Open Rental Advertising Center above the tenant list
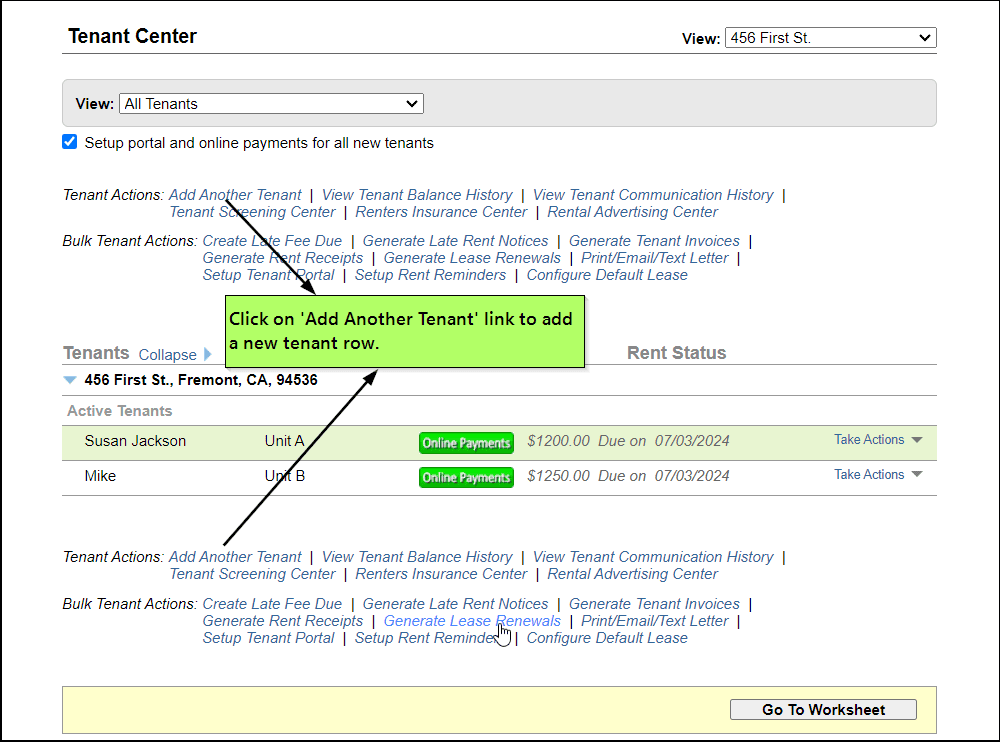Image resolution: width=1000 pixels, height=746 pixels. click(632, 212)
